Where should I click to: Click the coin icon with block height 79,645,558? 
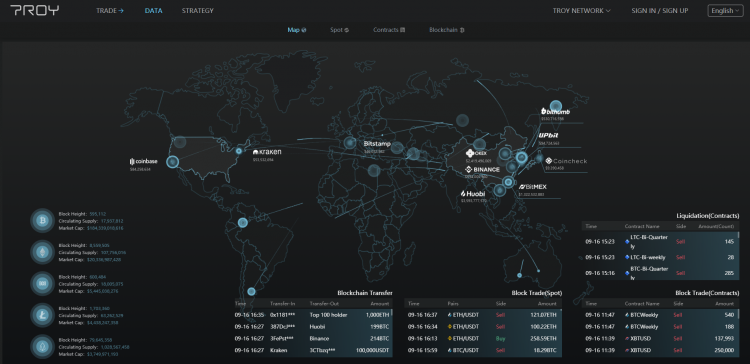coord(43,347)
